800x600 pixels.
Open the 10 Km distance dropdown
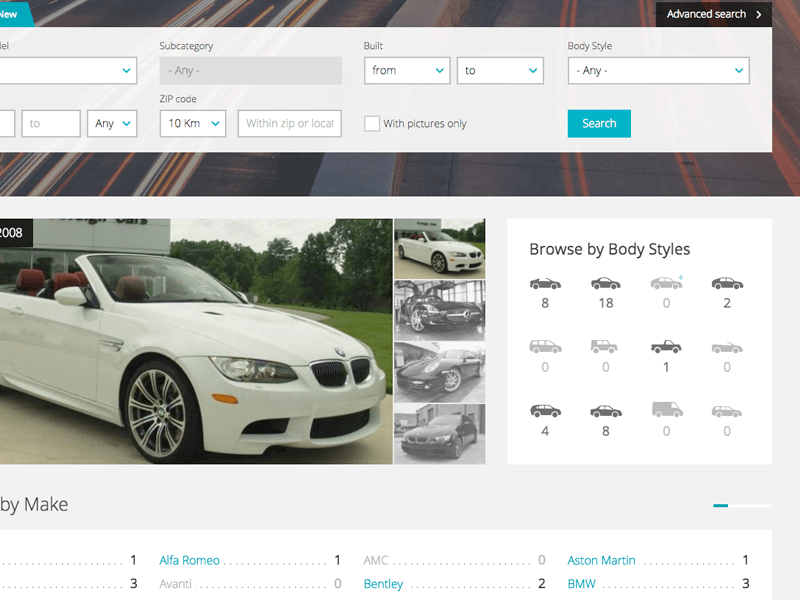pos(193,123)
